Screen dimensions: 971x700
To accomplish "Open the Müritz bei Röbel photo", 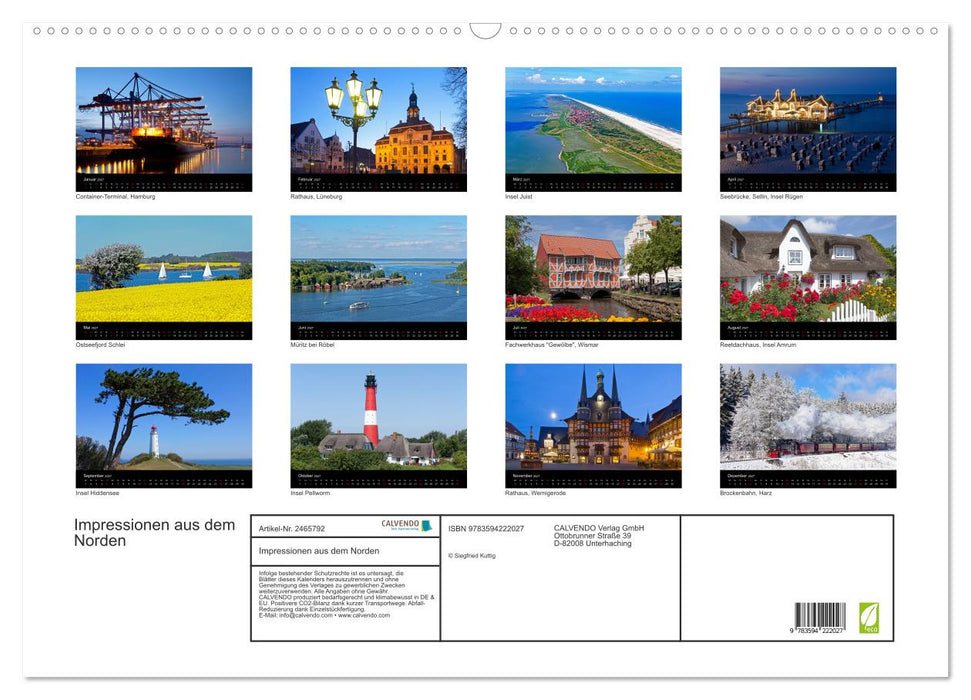I will (x=378, y=268).
